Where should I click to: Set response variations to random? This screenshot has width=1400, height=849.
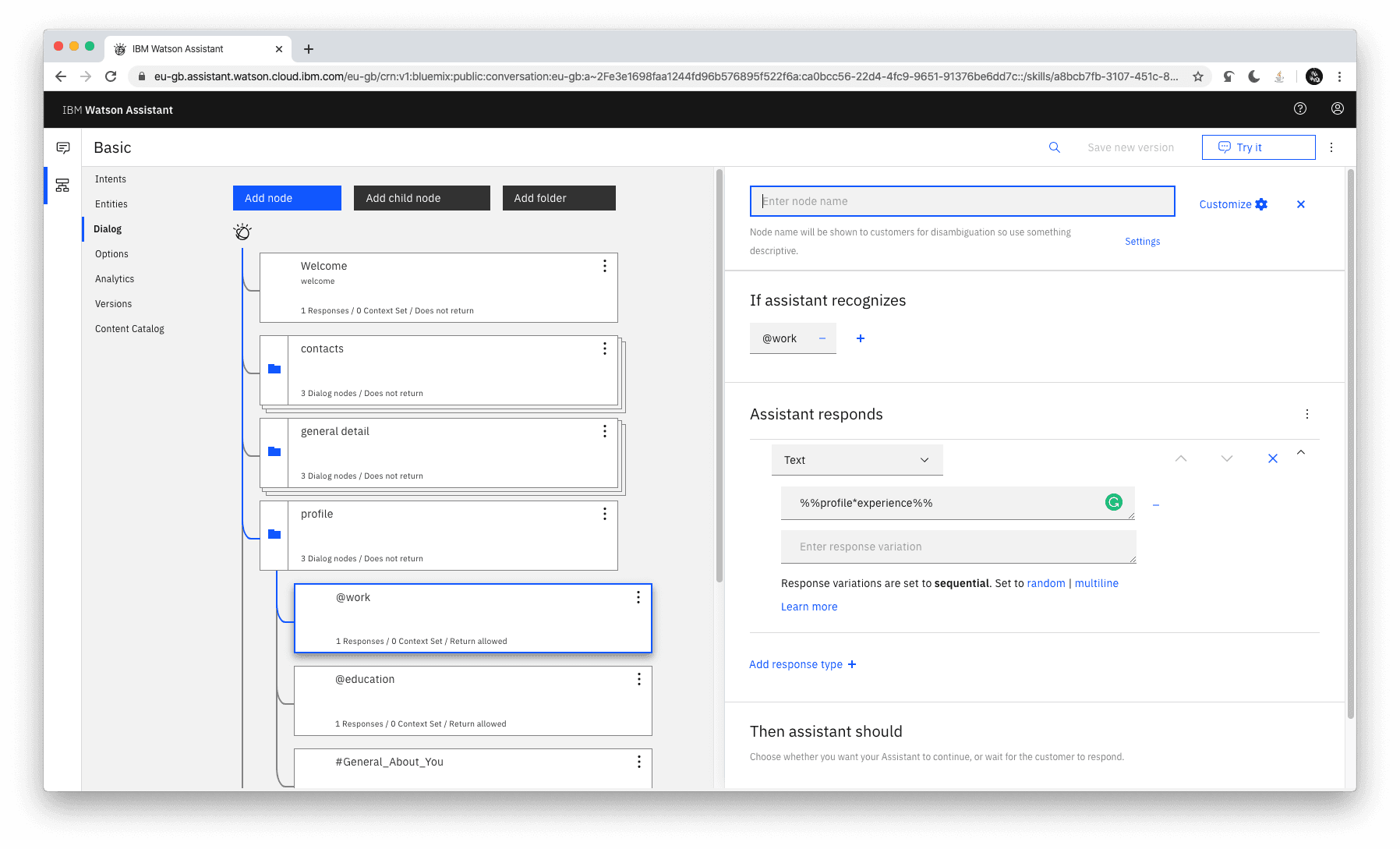(x=1045, y=583)
